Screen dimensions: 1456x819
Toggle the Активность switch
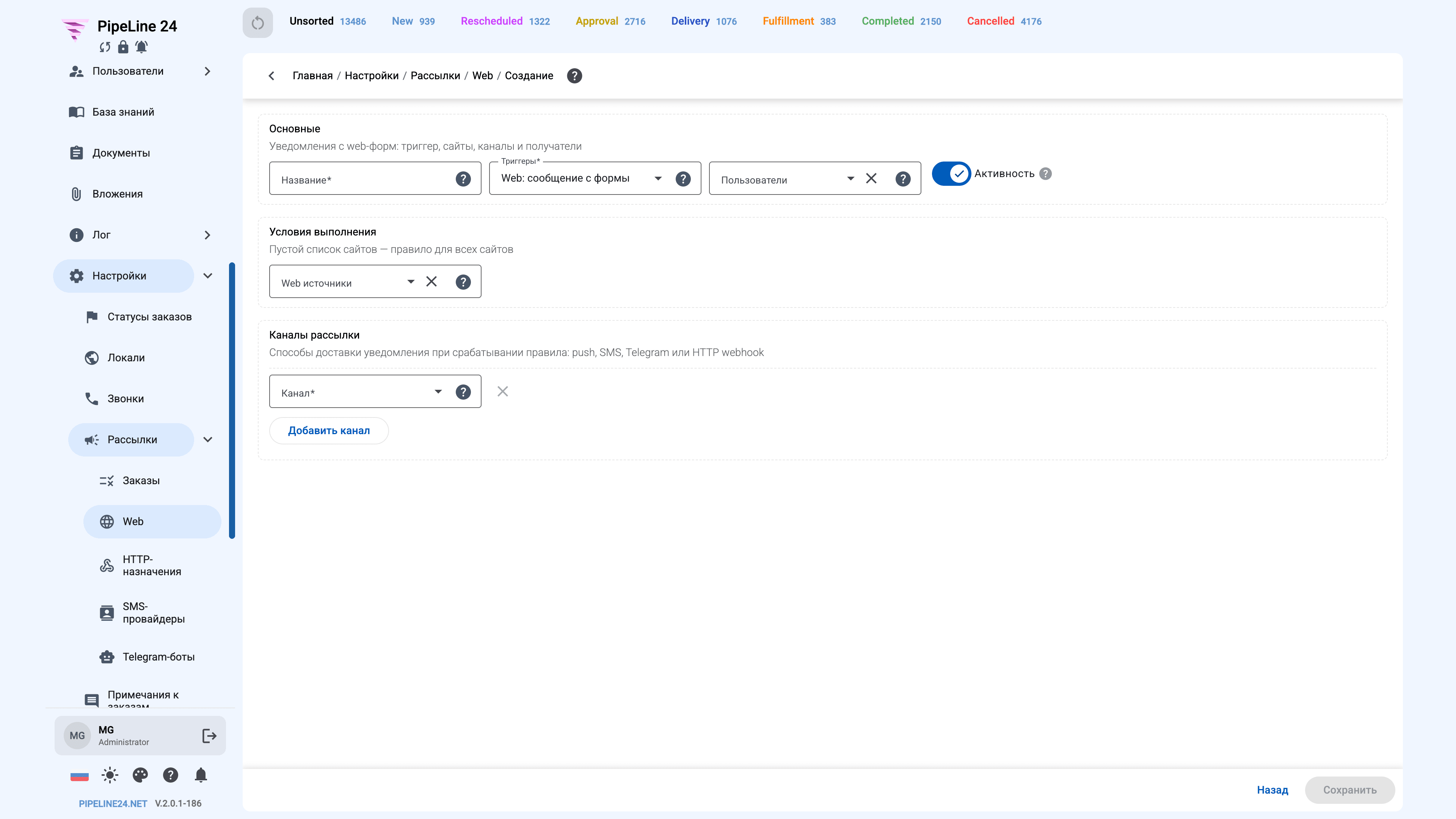pos(951,174)
